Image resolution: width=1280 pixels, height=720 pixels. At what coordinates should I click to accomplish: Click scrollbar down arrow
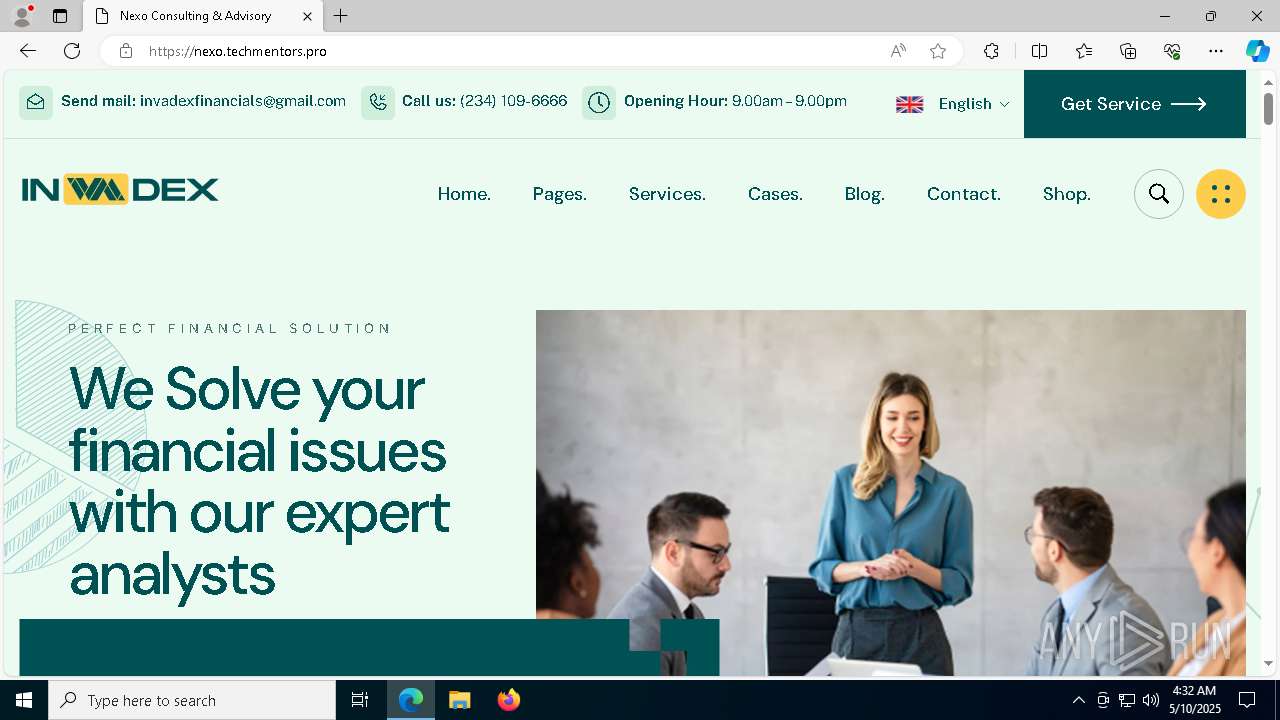tap(1268, 663)
